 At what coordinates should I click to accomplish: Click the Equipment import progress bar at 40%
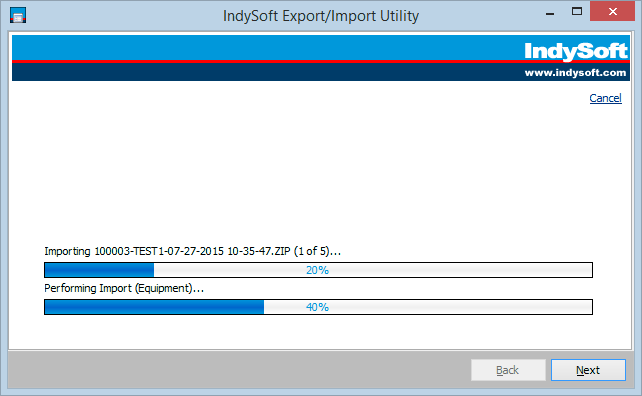[318, 307]
